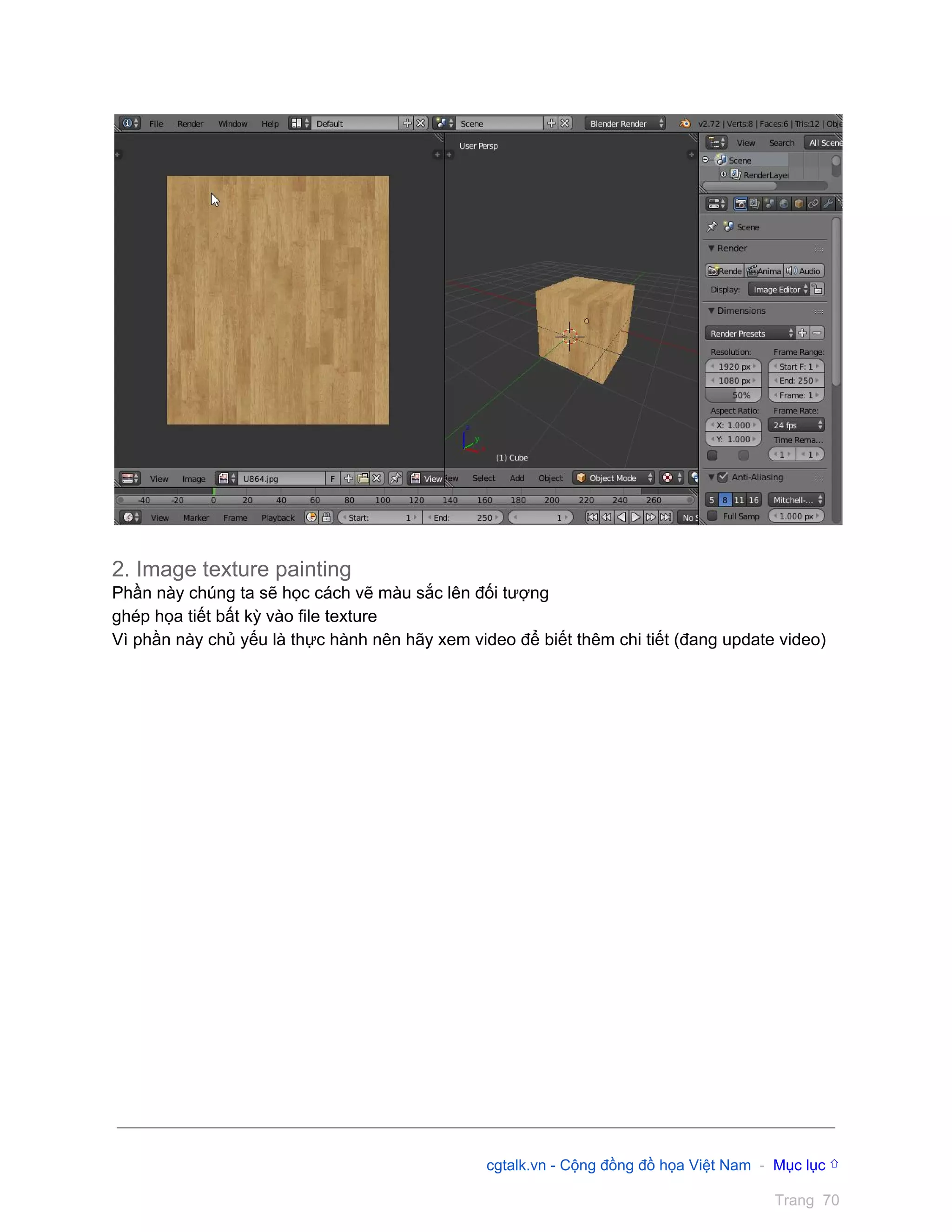The image size is (952, 1232).
Task: Open the Outliner editor type selector
Action: pos(717,142)
